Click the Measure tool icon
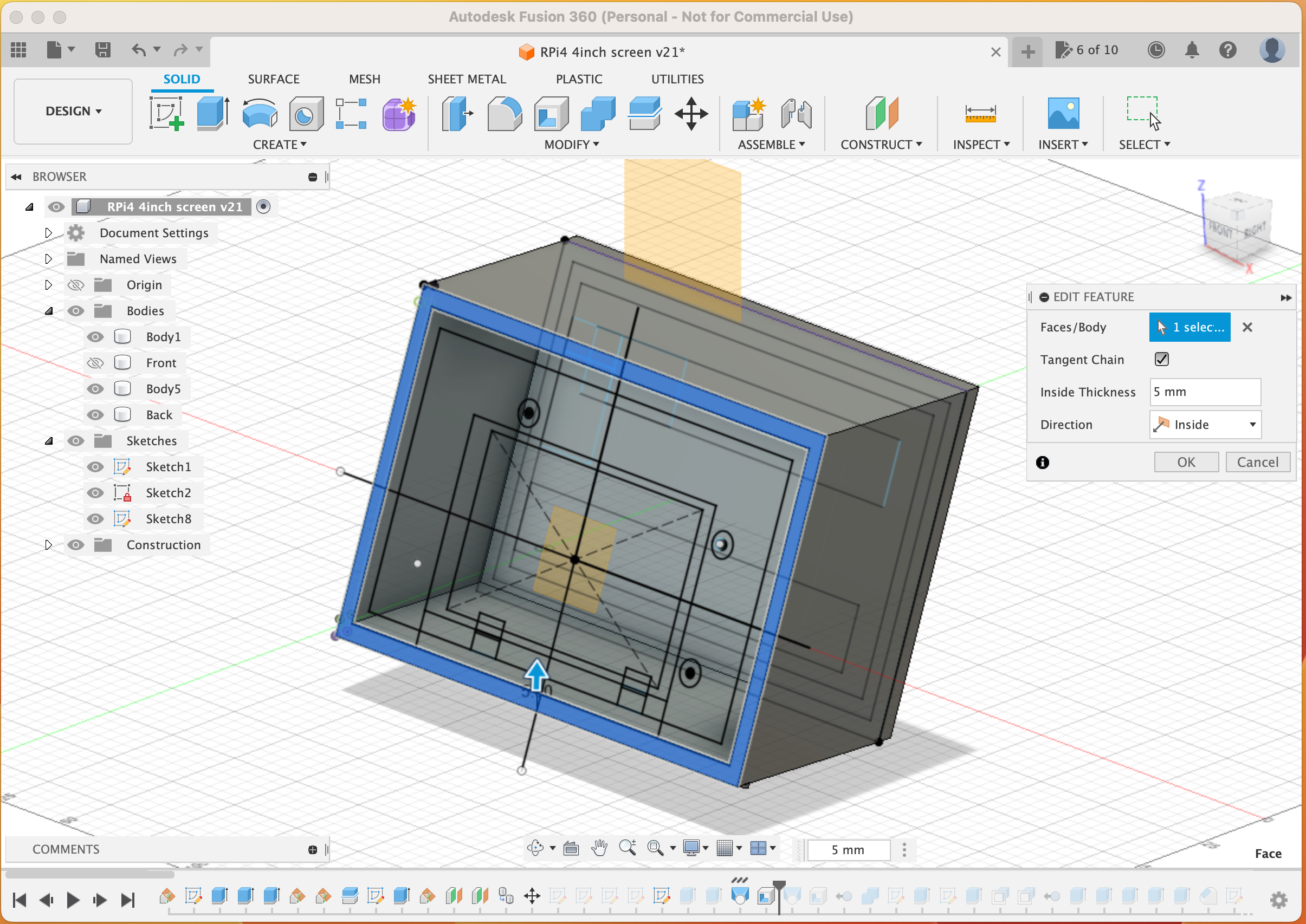Viewport: 1306px width, 924px height. [x=980, y=113]
